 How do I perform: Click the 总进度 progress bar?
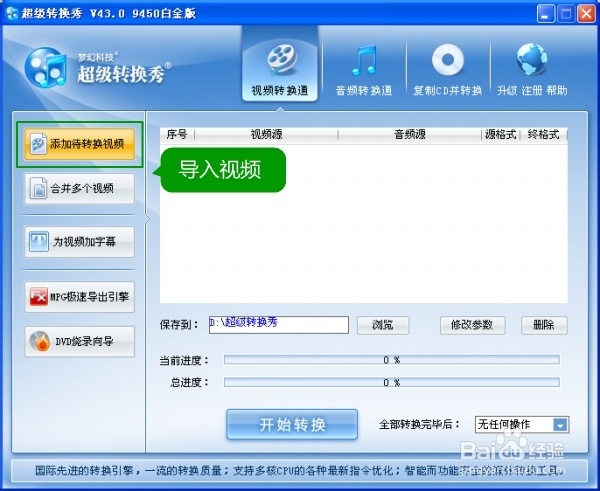[391, 382]
